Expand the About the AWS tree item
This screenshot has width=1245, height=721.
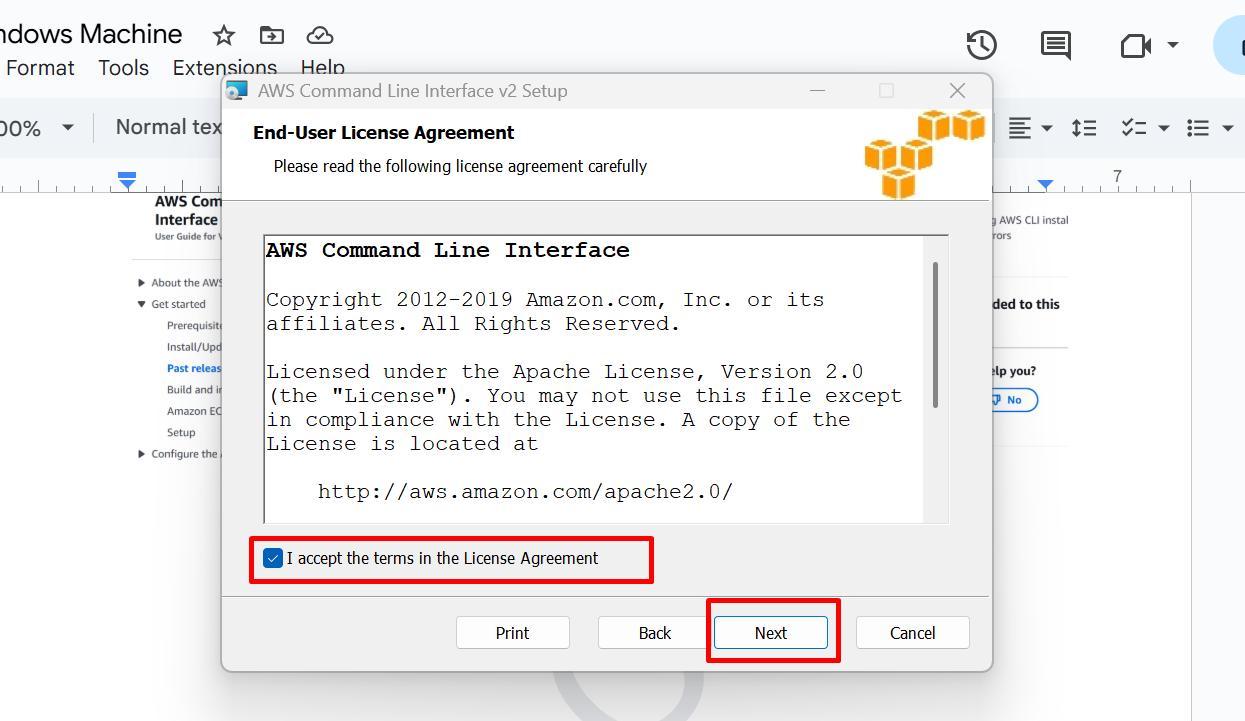[142, 283]
